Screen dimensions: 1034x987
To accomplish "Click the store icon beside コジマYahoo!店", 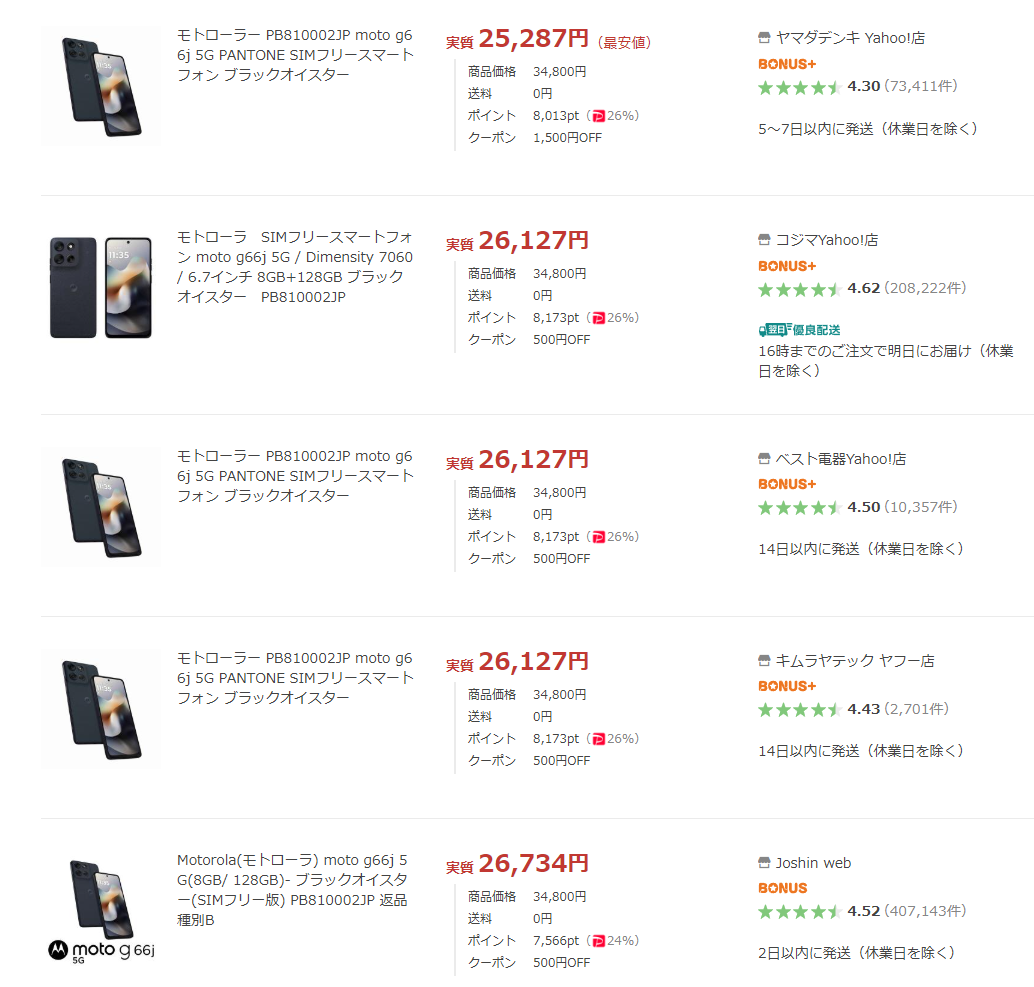I will click(765, 240).
